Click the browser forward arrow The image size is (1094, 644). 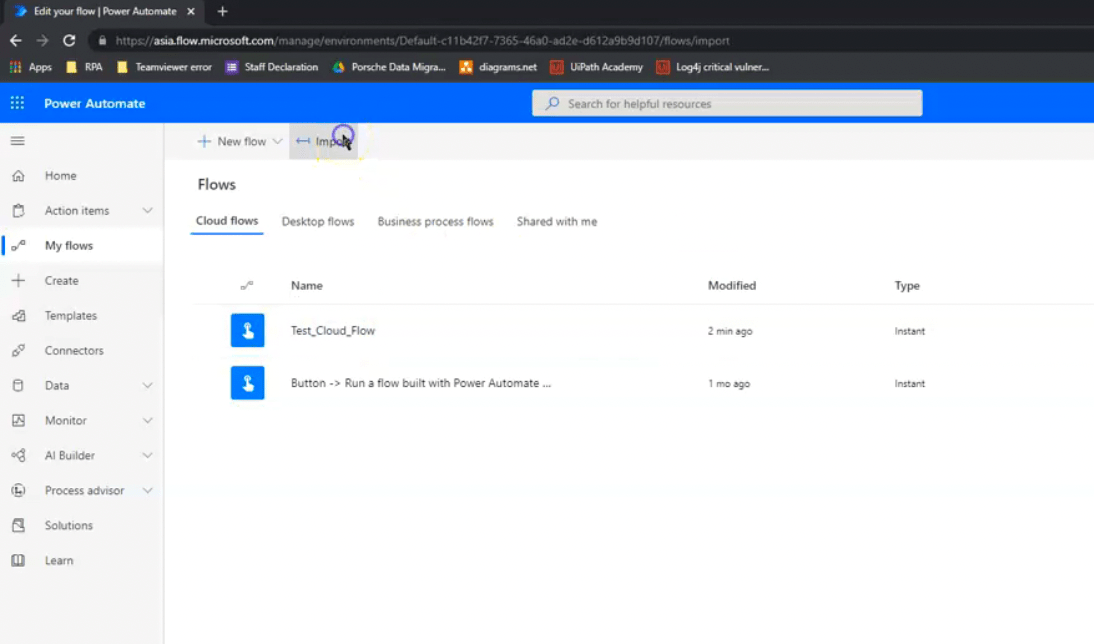(43, 40)
